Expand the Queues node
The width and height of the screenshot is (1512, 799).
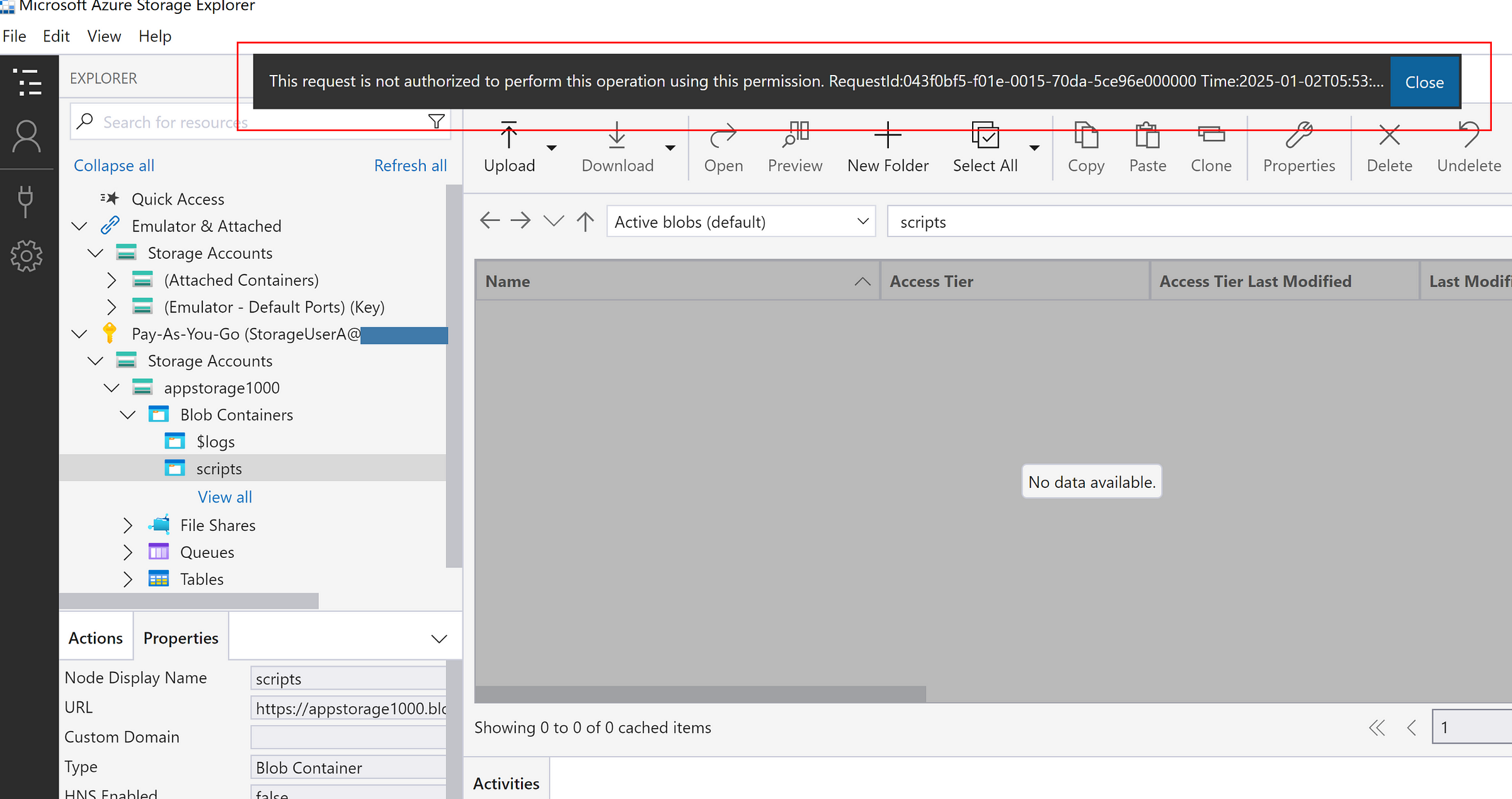coord(128,552)
